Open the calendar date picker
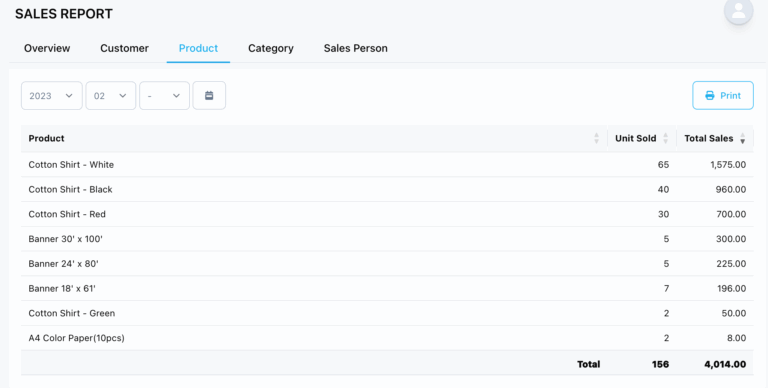Viewport: 768px width, 388px height. (x=209, y=96)
